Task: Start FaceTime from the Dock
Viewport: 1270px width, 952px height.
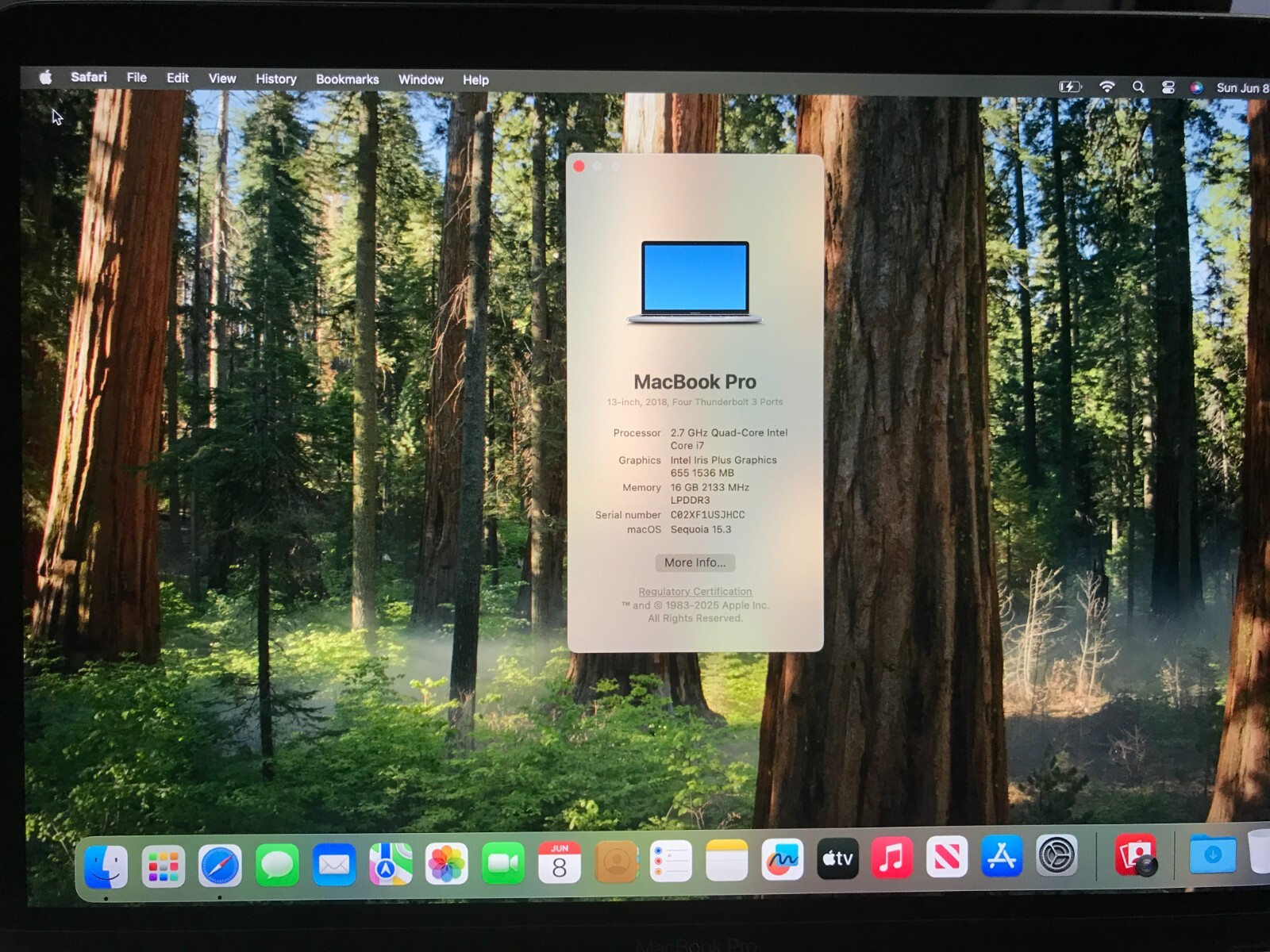Action: pyautogui.click(x=503, y=862)
